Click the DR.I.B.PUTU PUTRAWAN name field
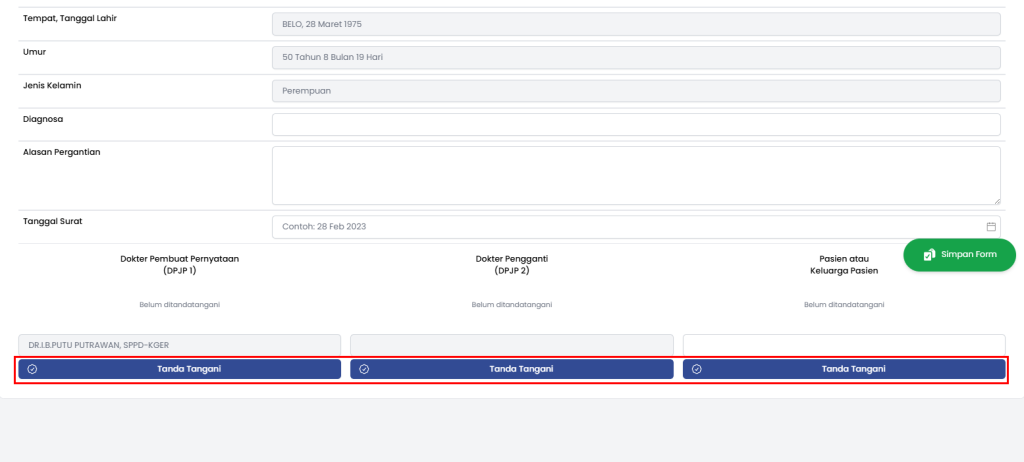Viewport: 1024px width, 462px height. [x=179, y=345]
